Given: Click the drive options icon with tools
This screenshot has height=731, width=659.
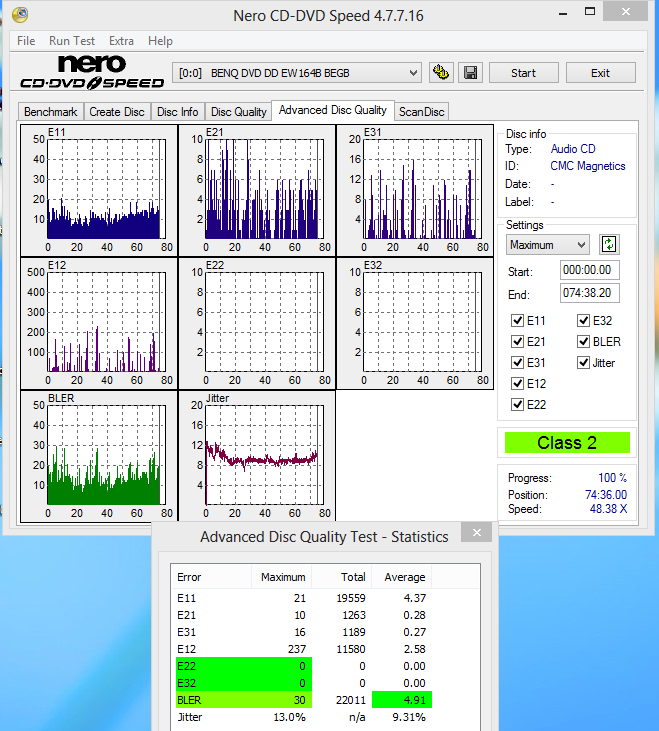Looking at the screenshot, I should 440,73.
